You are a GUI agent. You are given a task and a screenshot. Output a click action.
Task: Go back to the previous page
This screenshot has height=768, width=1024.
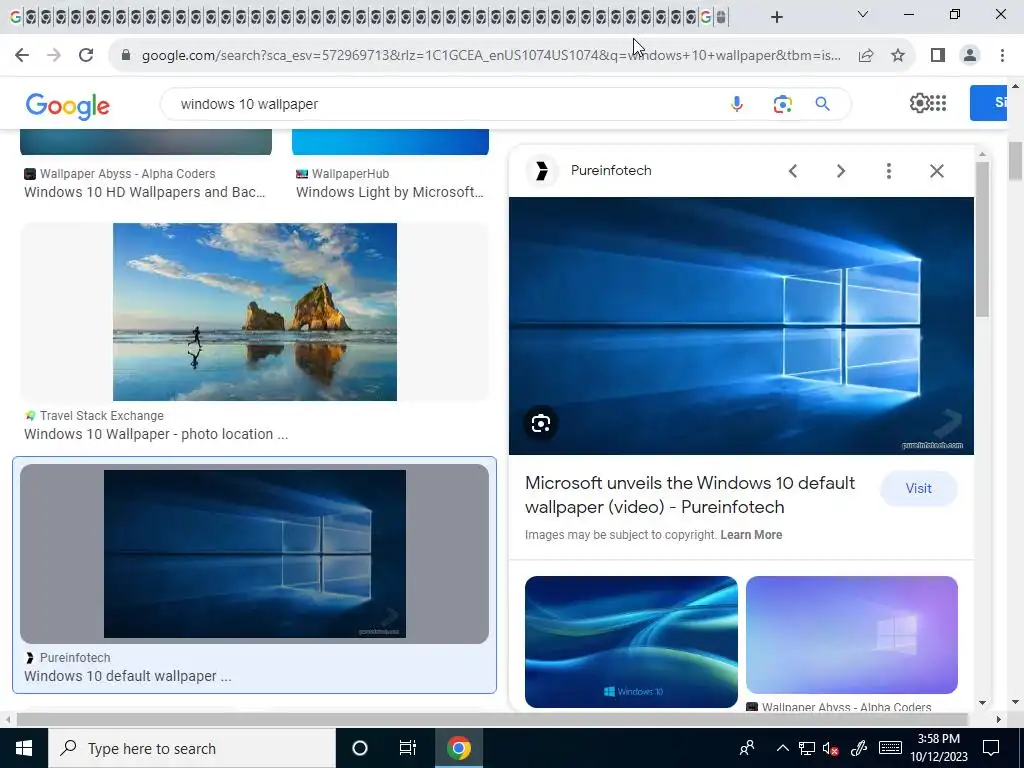[x=22, y=56]
